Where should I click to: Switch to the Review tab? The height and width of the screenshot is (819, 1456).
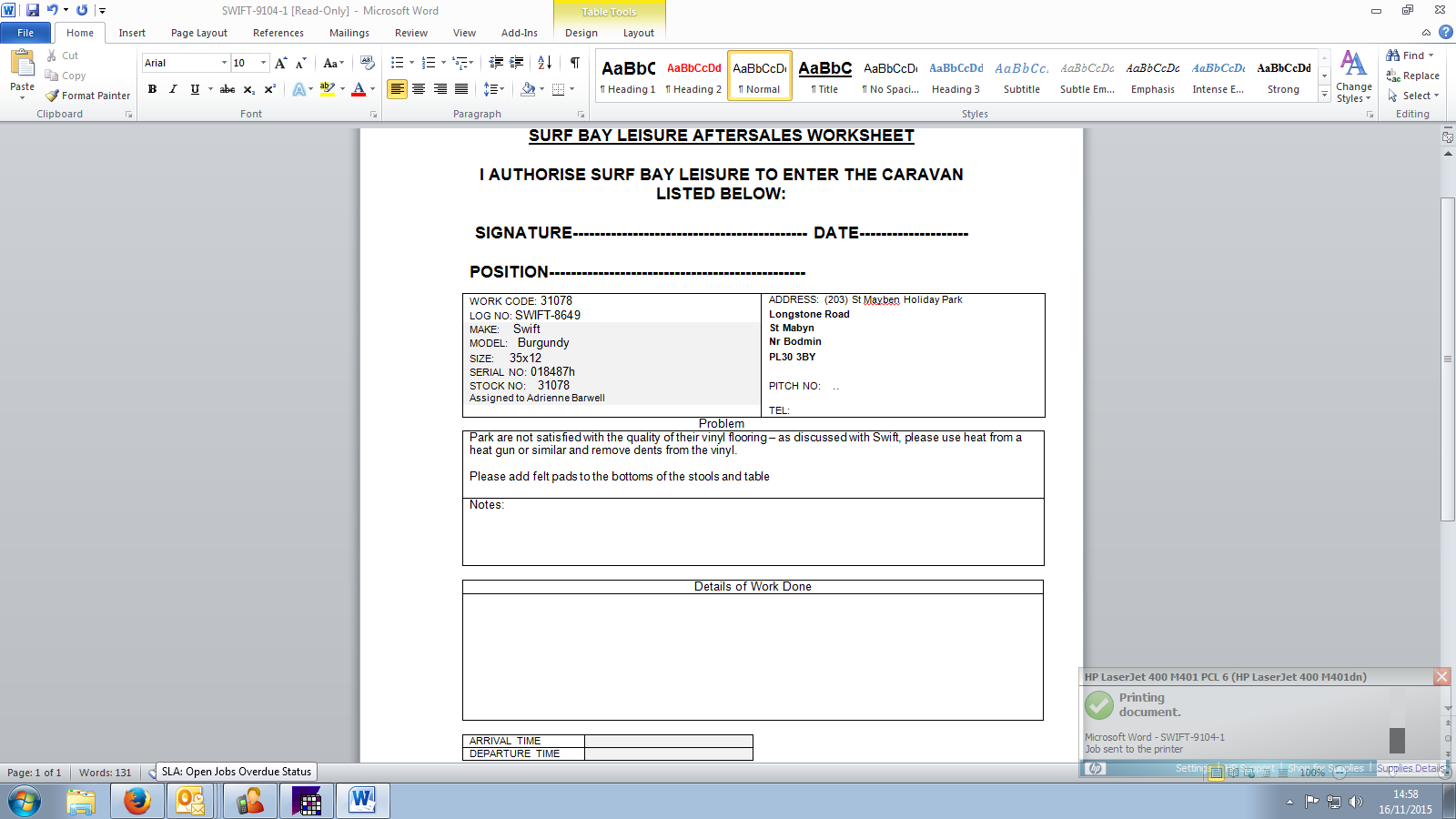[x=411, y=33]
